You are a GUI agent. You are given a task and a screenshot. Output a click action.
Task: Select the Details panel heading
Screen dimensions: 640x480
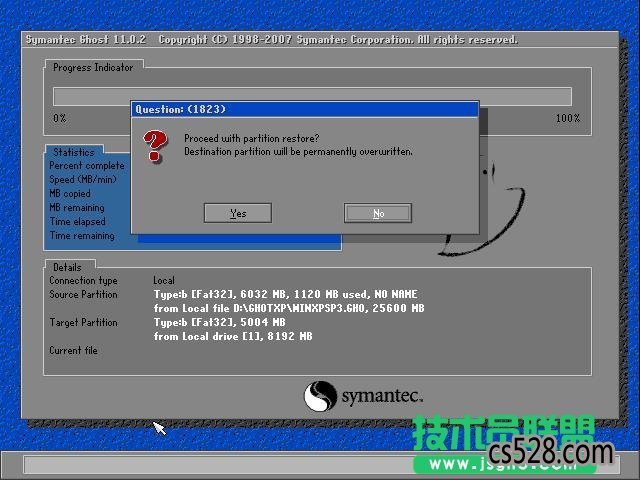click(67, 267)
